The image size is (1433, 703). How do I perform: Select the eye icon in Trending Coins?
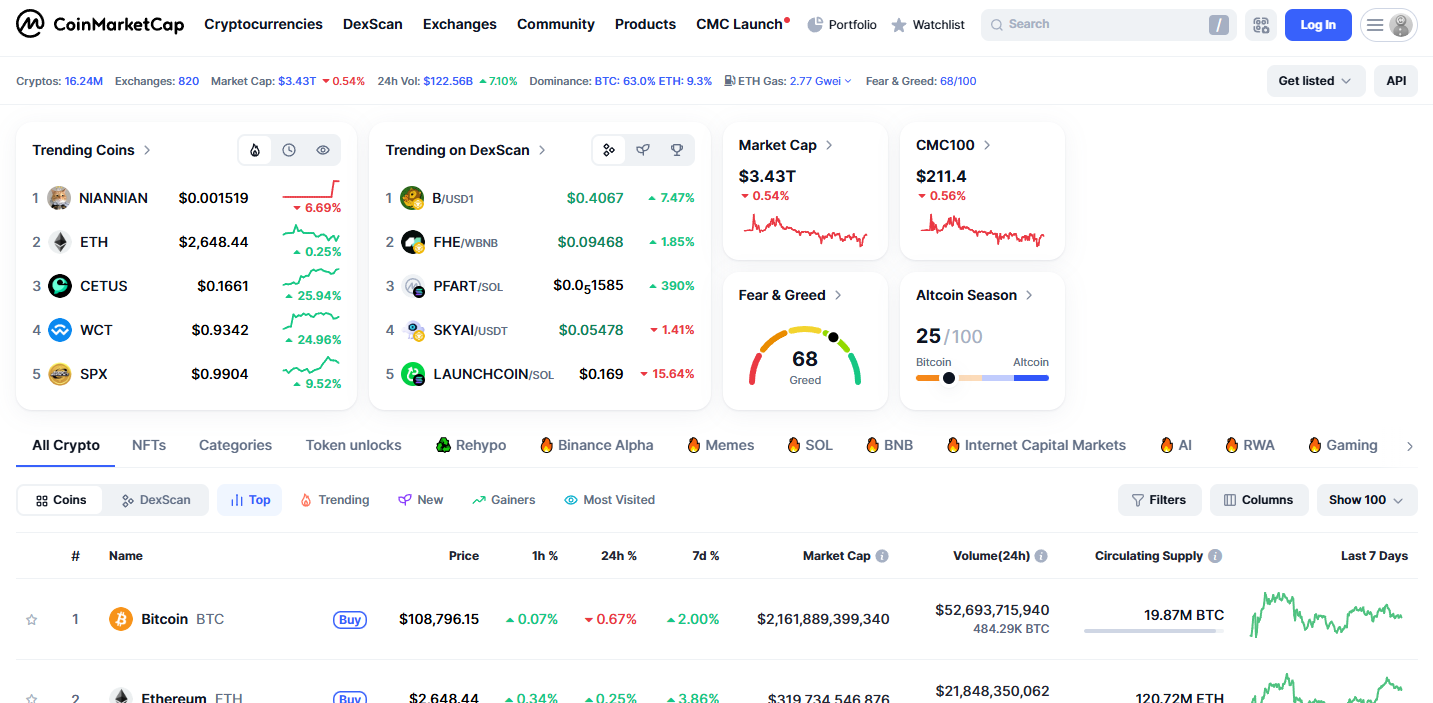[323, 150]
